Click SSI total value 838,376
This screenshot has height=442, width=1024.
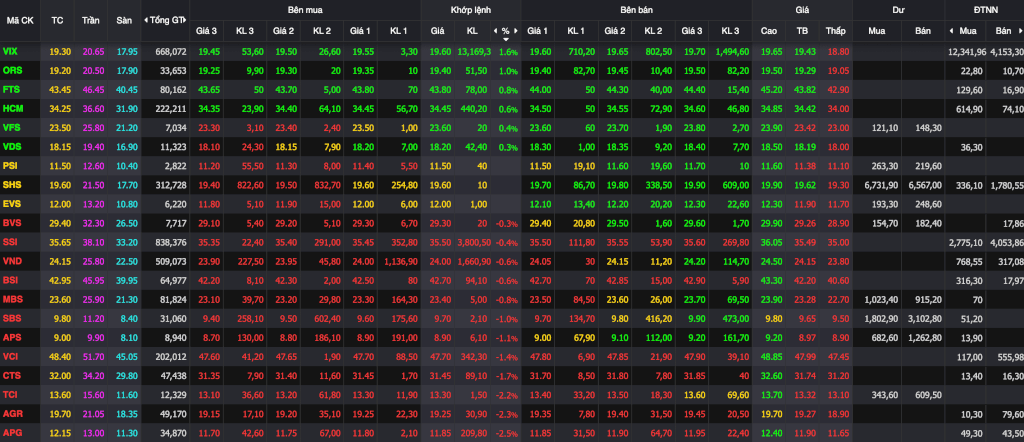[x=170, y=242]
